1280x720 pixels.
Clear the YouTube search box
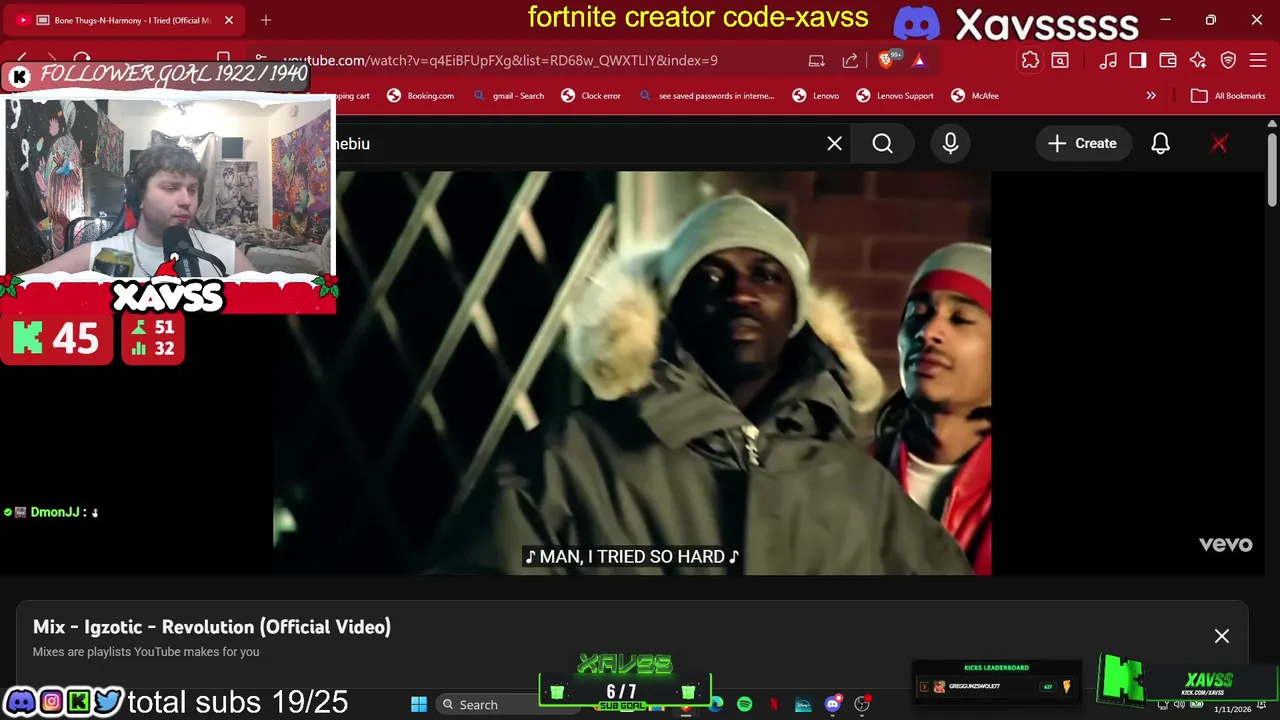click(x=834, y=144)
